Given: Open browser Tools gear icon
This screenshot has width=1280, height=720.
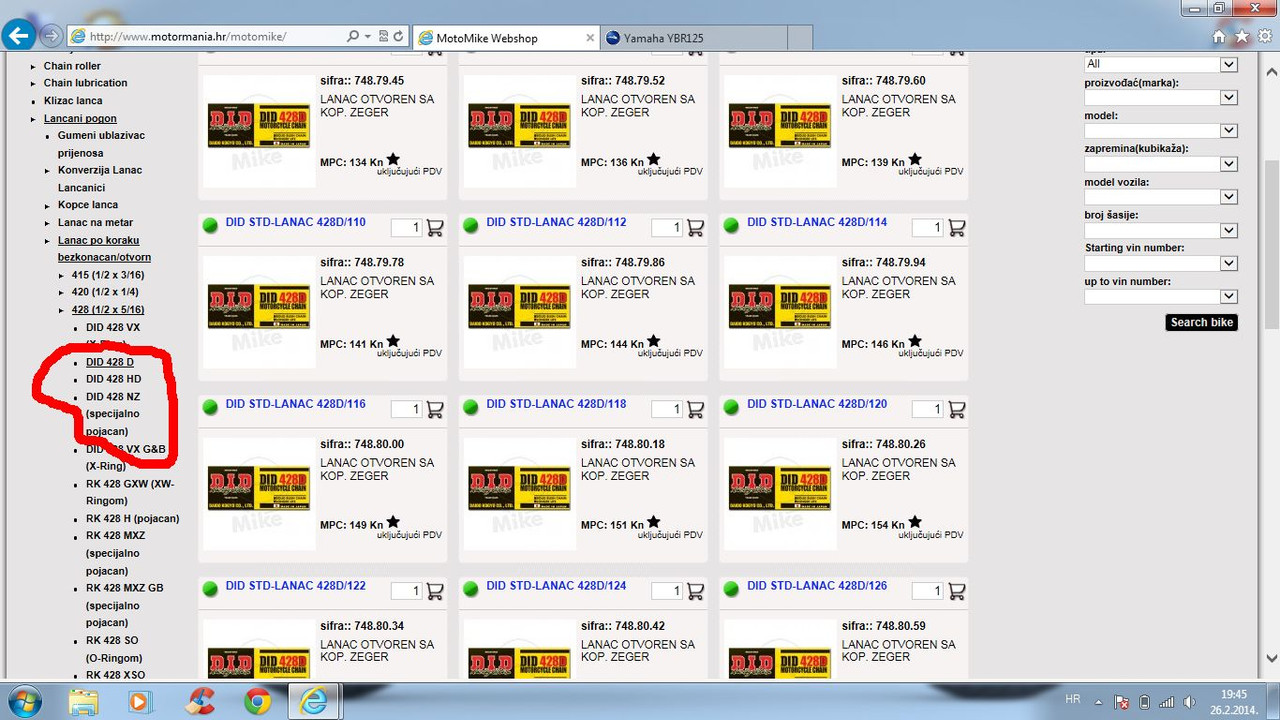Looking at the screenshot, I should [x=1265, y=37].
